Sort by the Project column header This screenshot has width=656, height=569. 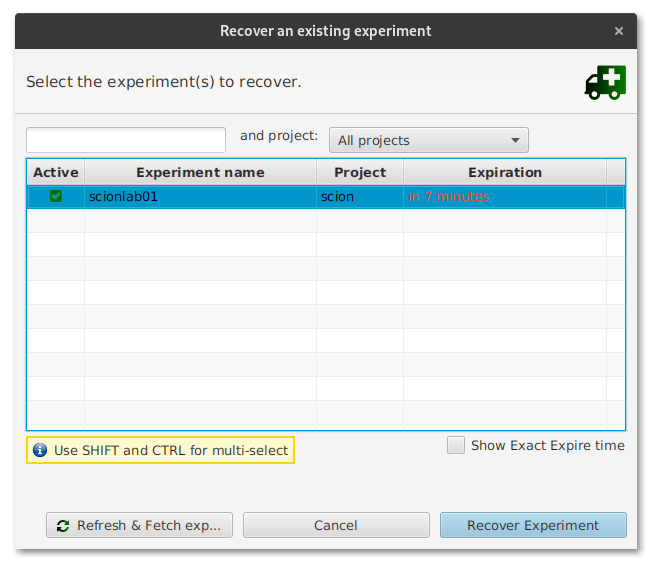[360, 172]
